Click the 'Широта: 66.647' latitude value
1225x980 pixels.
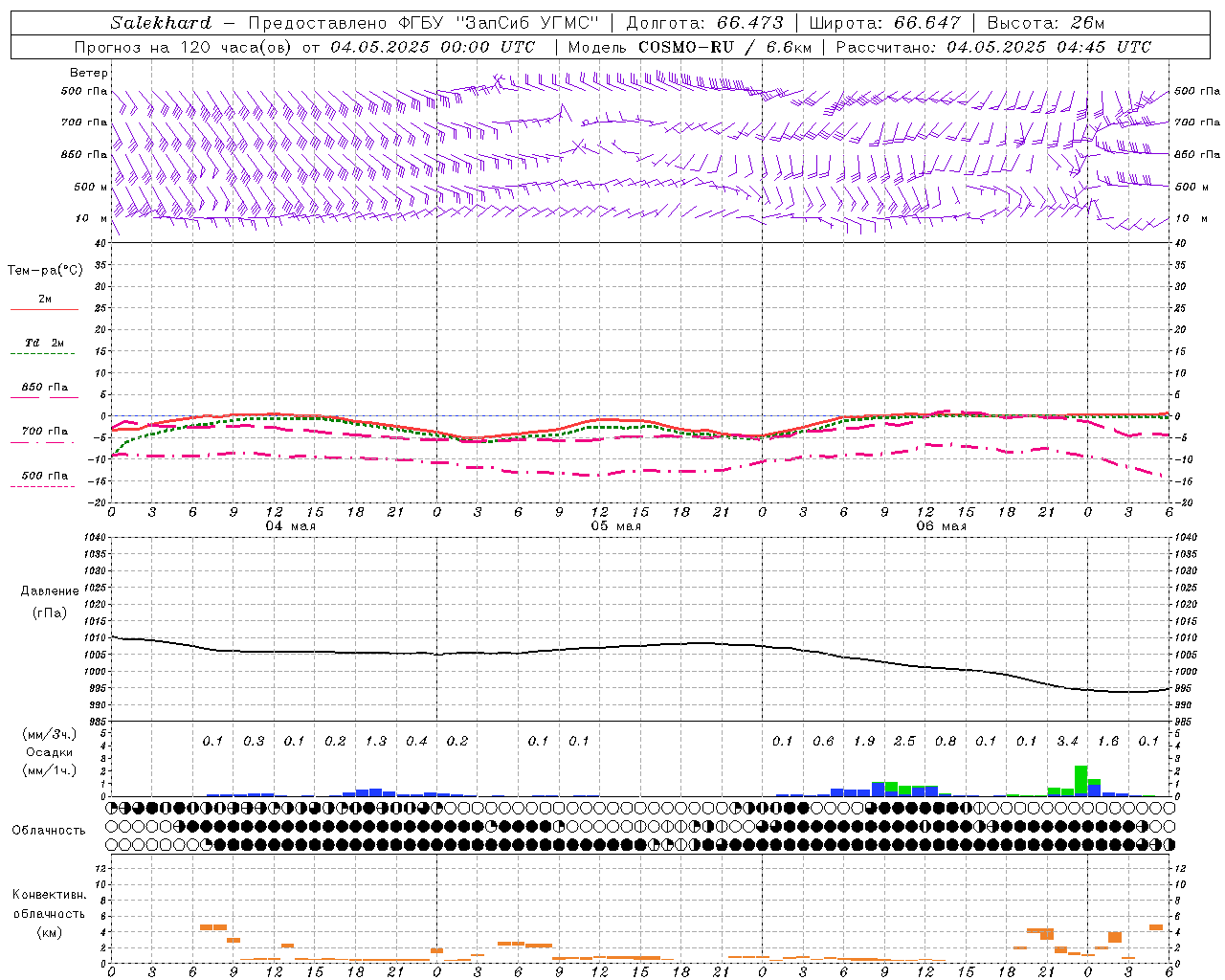point(885,23)
